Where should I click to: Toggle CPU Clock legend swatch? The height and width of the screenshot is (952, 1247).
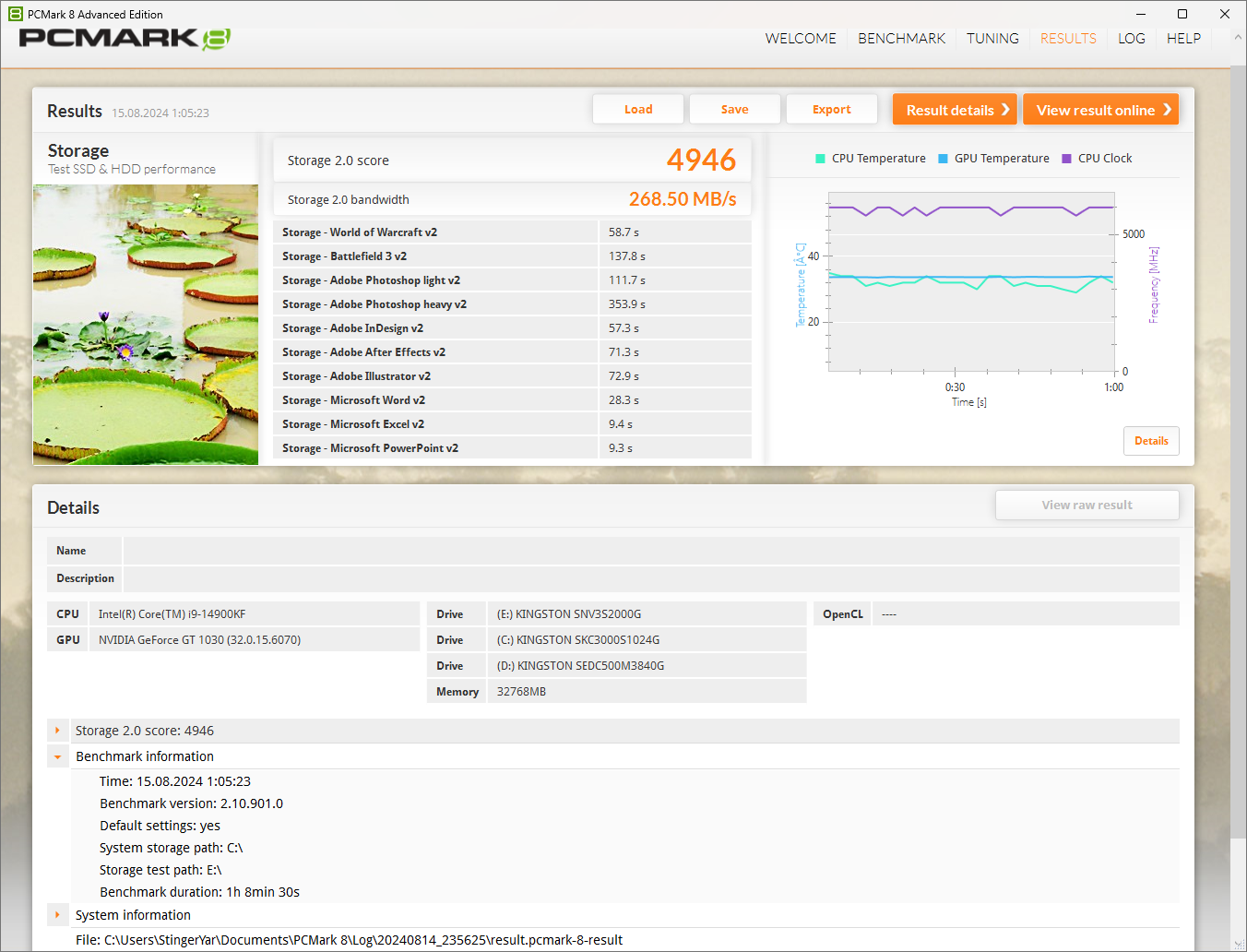click(1066, 159)
